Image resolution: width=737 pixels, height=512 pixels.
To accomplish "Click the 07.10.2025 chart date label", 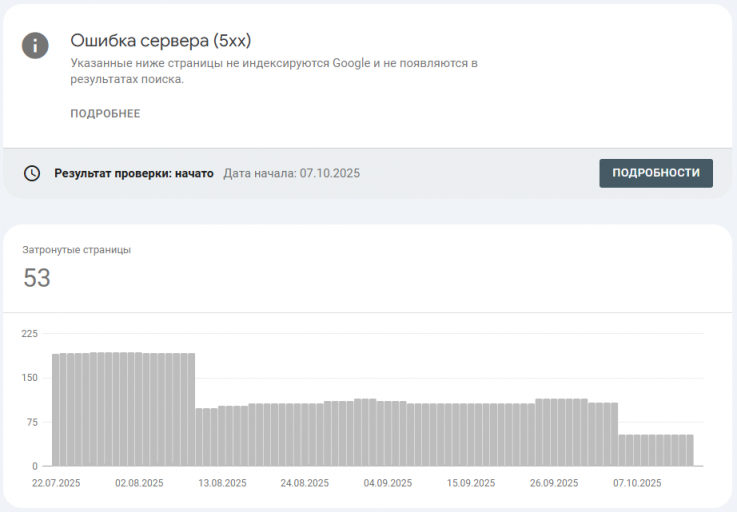I will coord(637,483).
